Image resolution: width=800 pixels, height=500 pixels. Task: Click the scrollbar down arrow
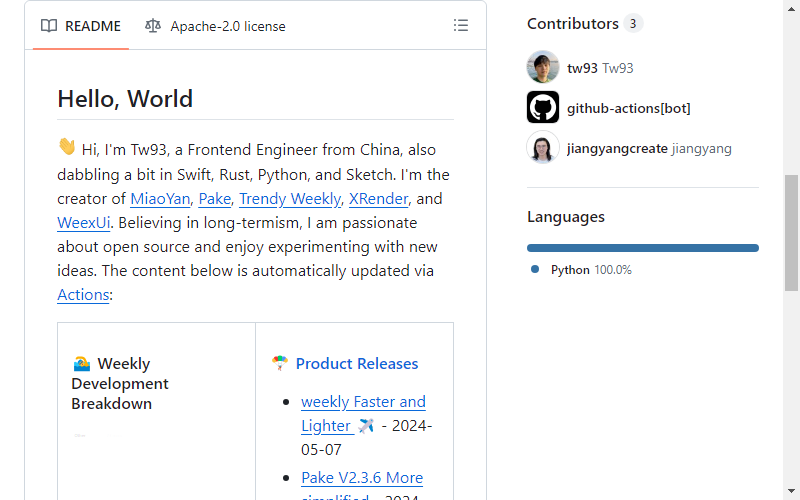tap(791, 492)
